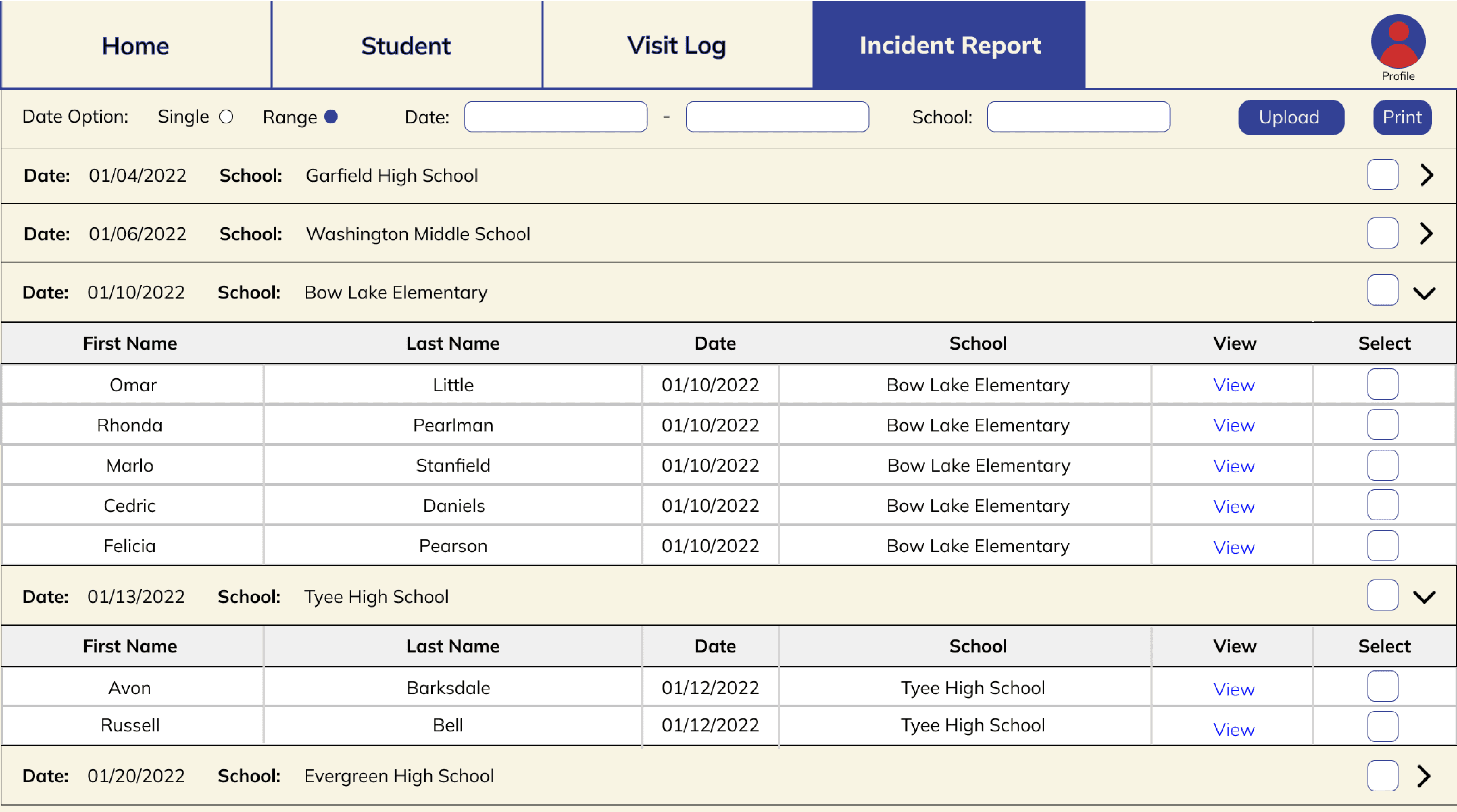Select the Range date option radio
Viewport: 1457px width, 812px height.
point(331,117)
